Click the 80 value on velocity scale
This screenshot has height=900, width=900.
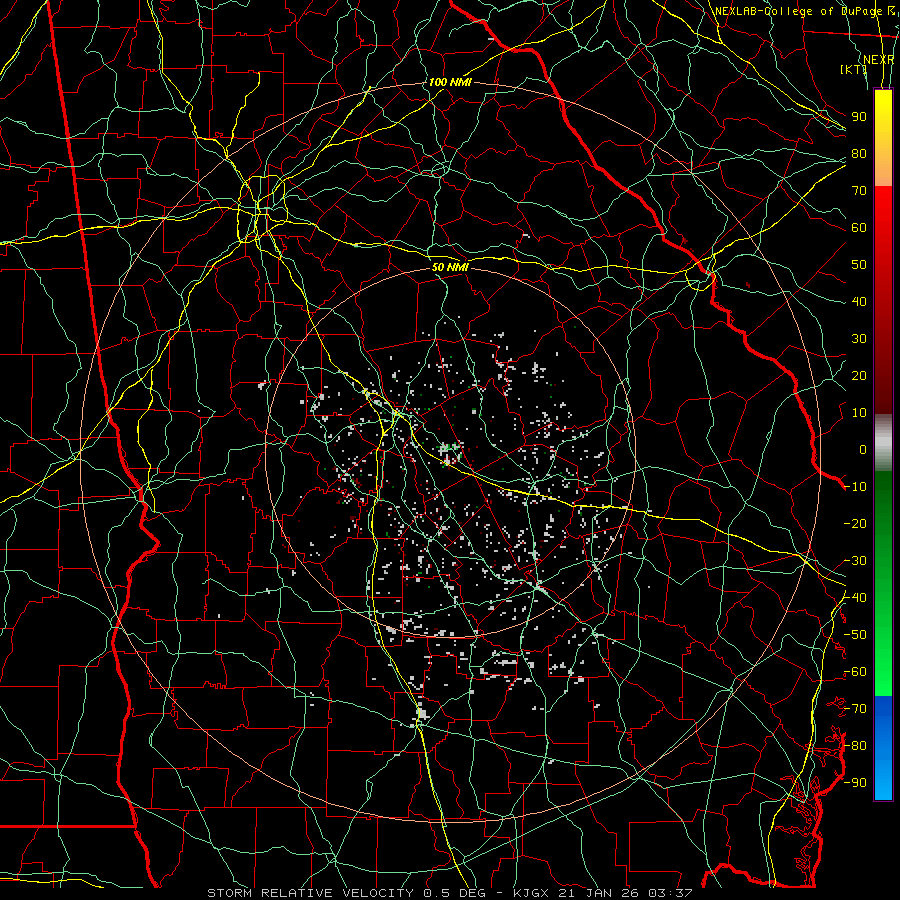[859, 154]
